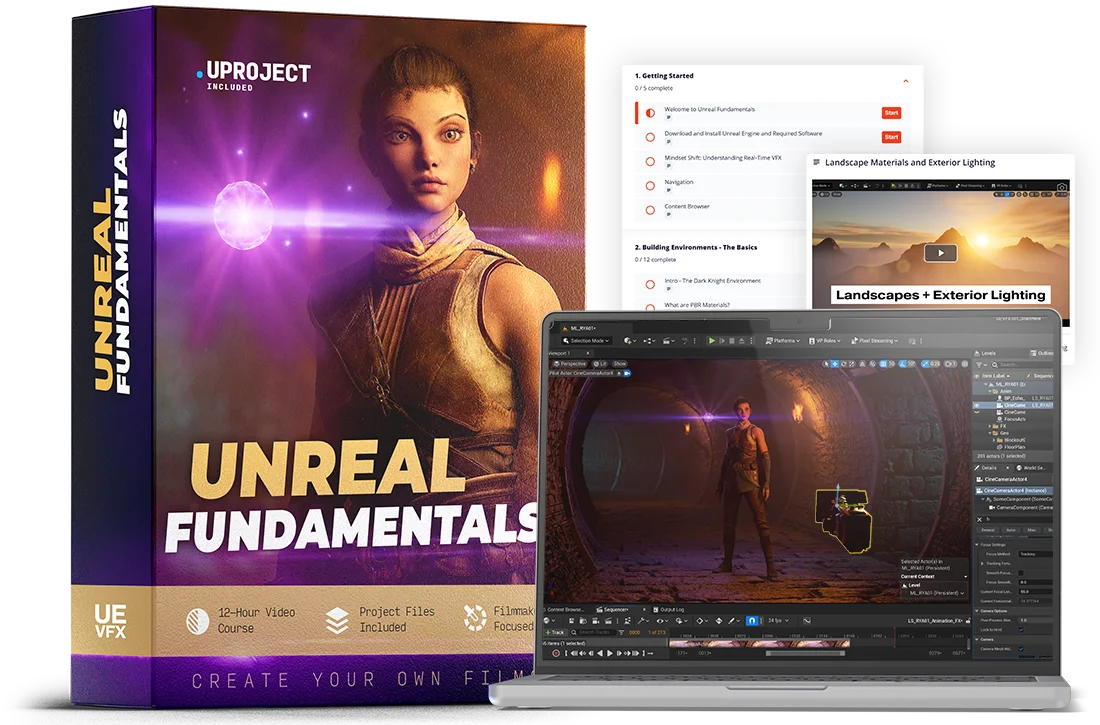
Task: Toggle visibility eye on selected CineCameraActor row
Action: click(x=977, y=406)
